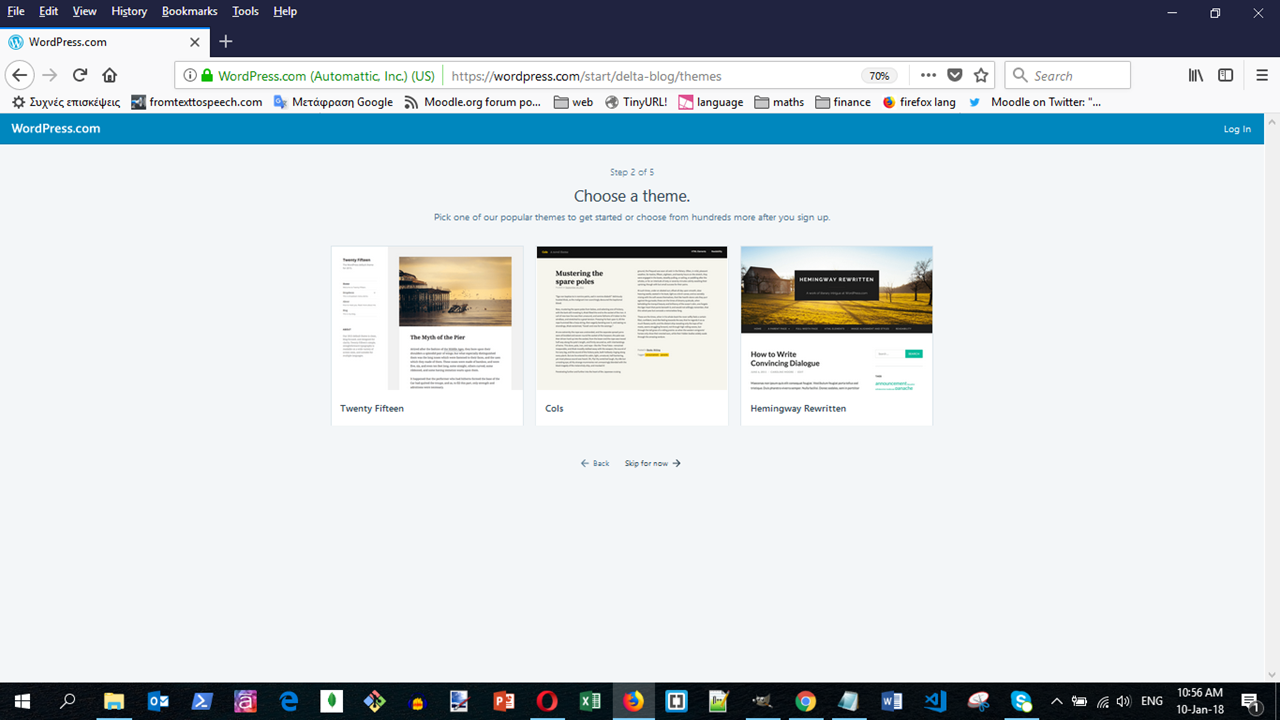Click the Firefox Search box
Image resolution: width=1280 pixels, height=720 pixels.
tap(1068, 75)
